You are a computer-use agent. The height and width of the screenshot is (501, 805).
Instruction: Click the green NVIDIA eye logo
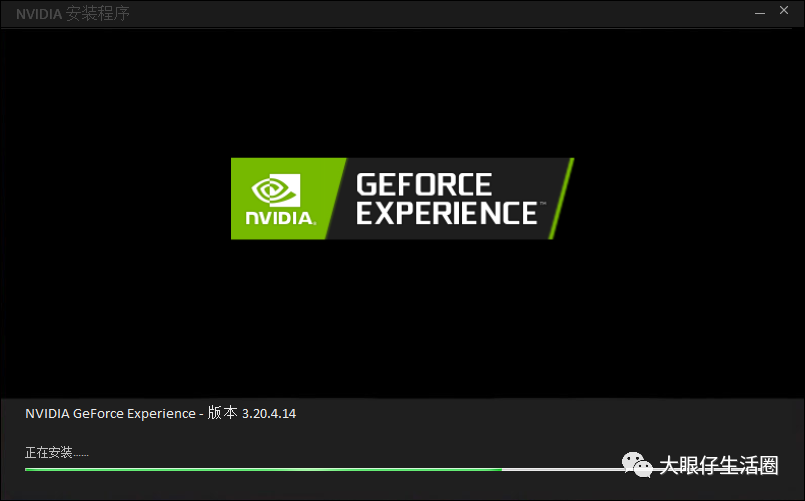pos(276,190)
